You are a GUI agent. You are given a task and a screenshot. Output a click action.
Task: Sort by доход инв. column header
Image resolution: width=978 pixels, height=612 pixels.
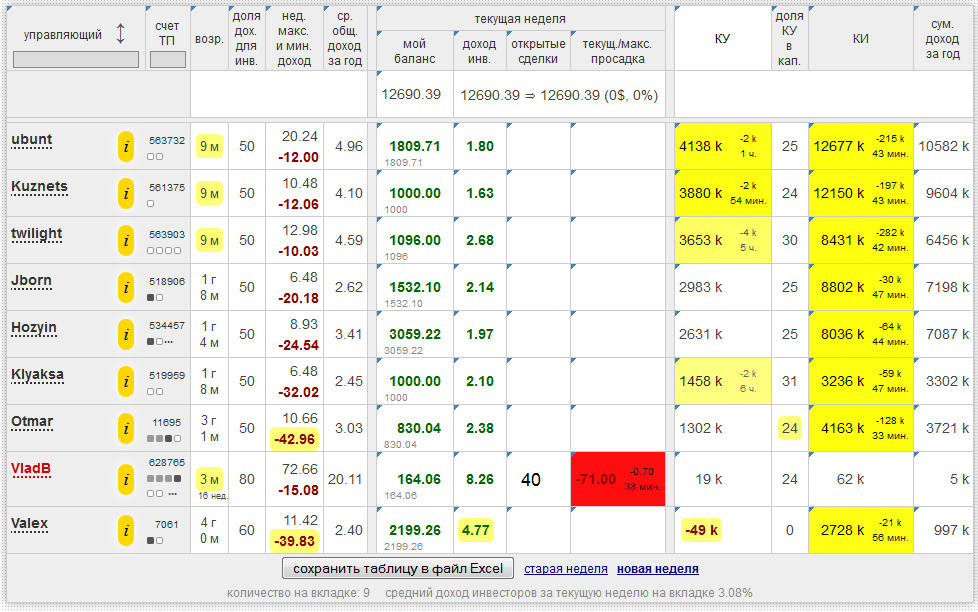tap(479, 51)
